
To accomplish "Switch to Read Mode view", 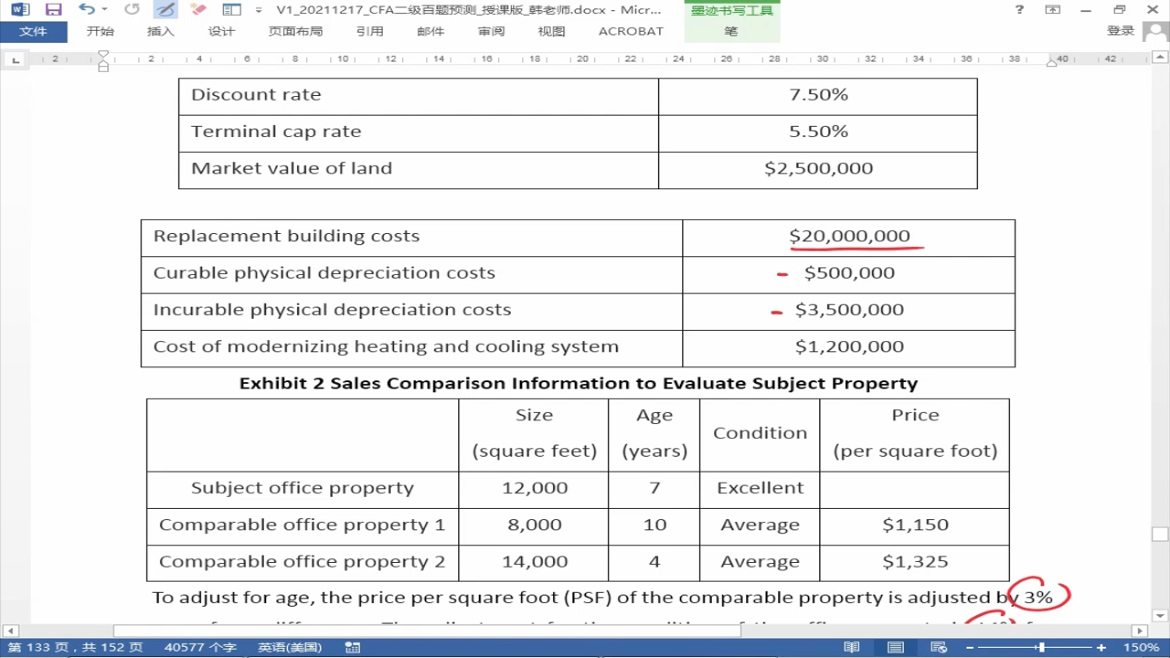I will pyautogui.click(x=851, y=647).
